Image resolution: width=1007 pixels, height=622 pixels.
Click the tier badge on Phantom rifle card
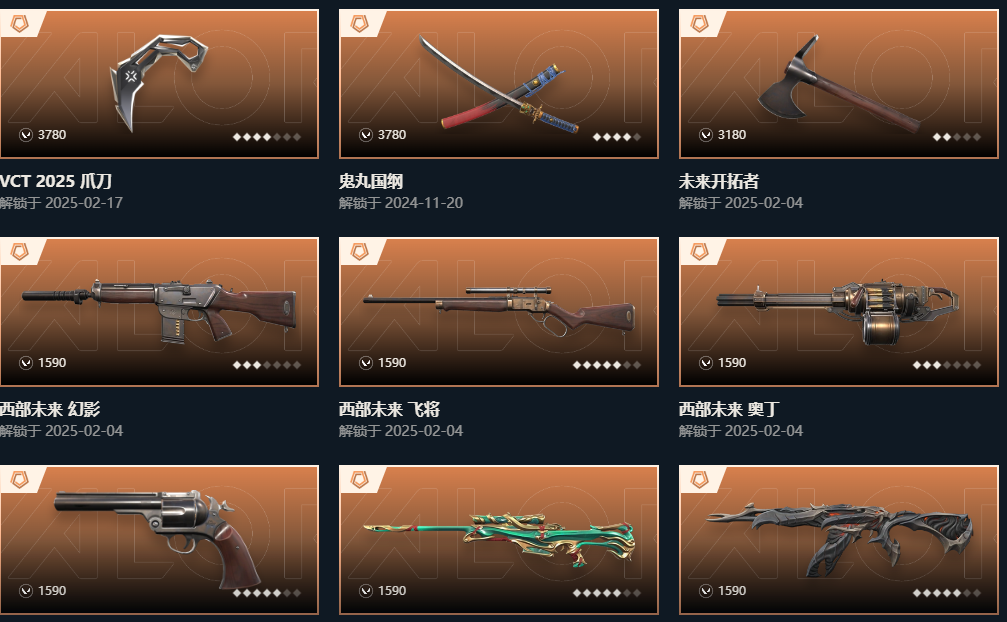(20, 252)
